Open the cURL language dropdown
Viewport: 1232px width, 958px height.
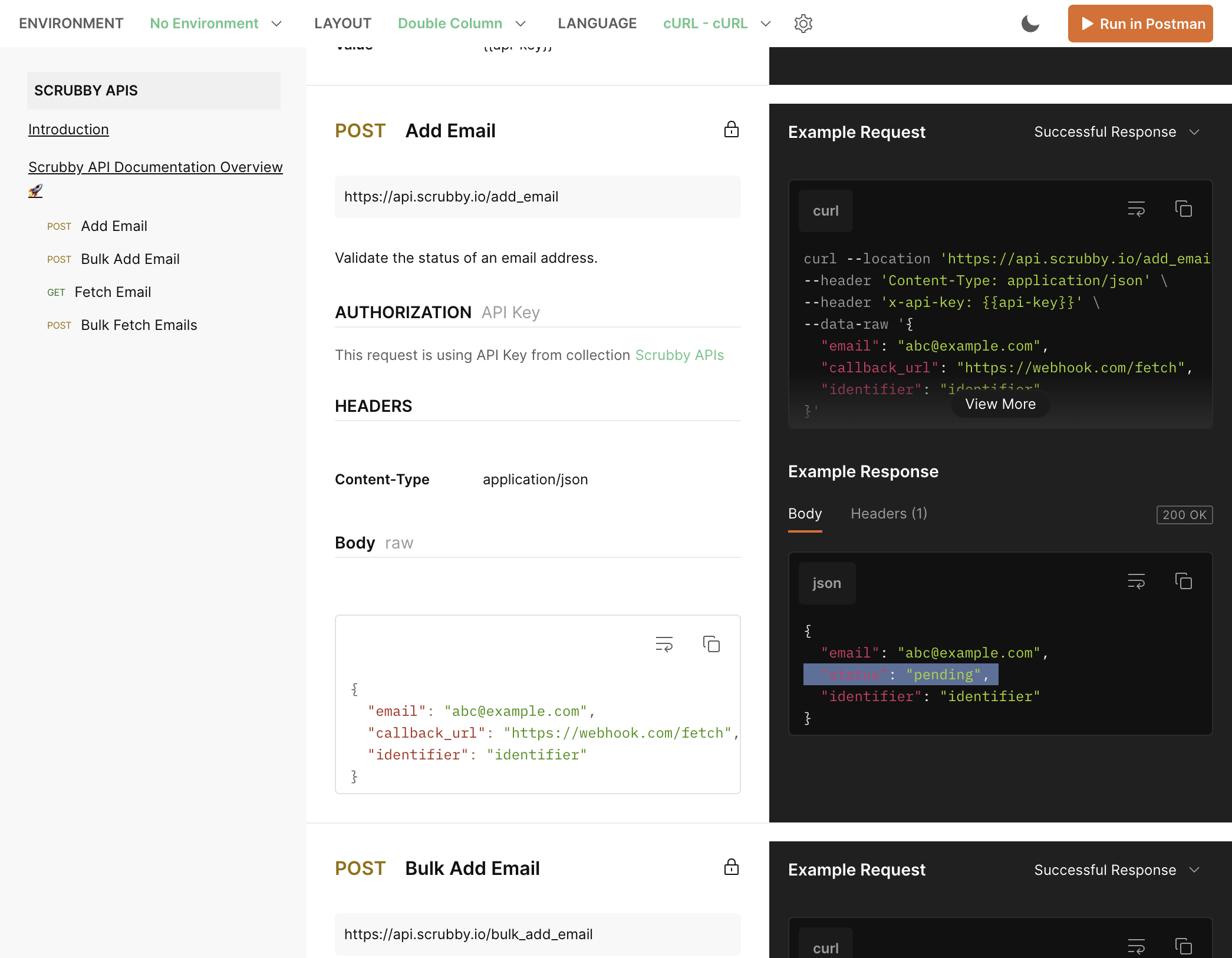[x=717, y=24]
